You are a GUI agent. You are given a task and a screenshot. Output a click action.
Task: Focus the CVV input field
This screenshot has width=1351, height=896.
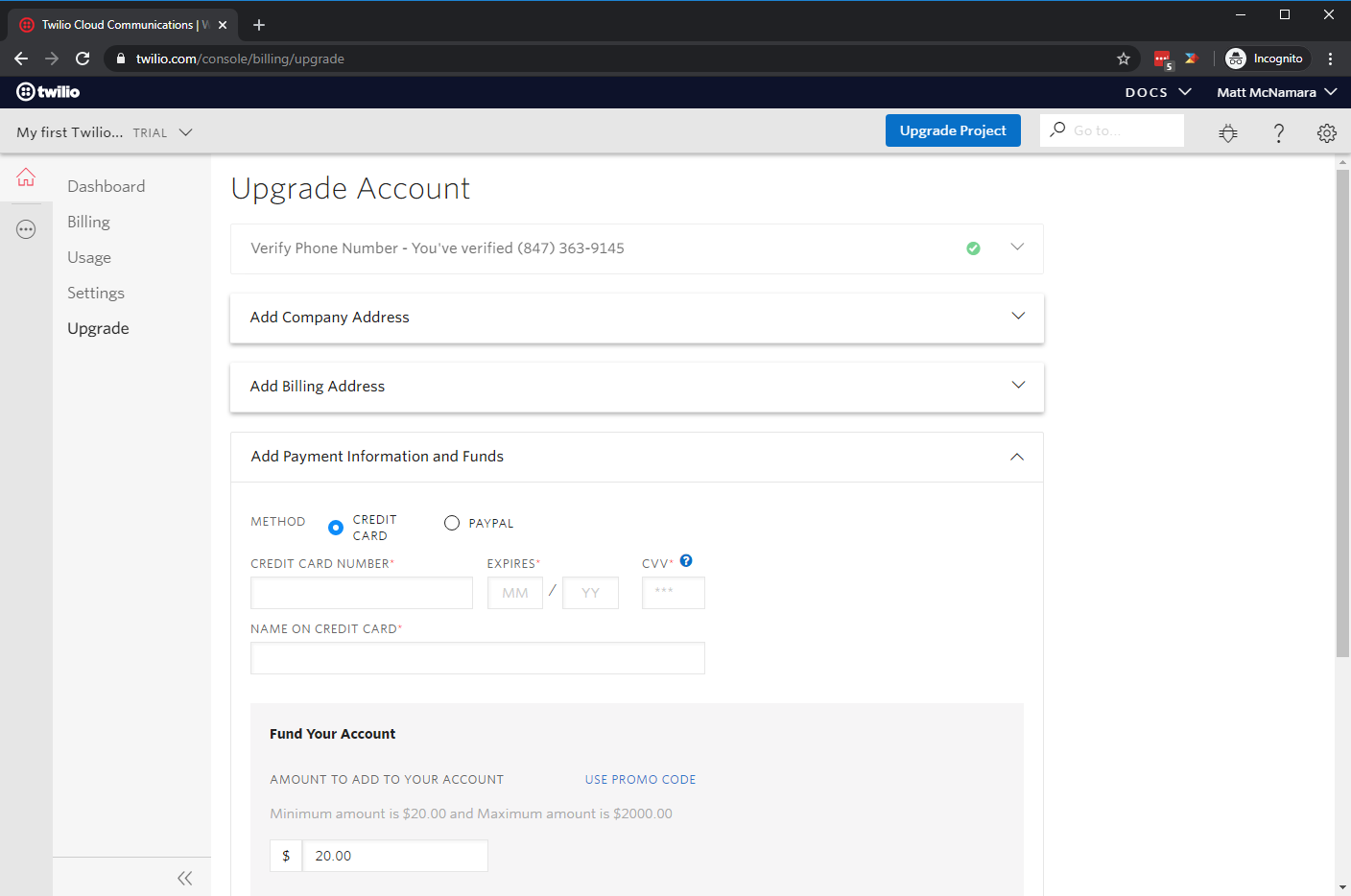click(674, 593)
